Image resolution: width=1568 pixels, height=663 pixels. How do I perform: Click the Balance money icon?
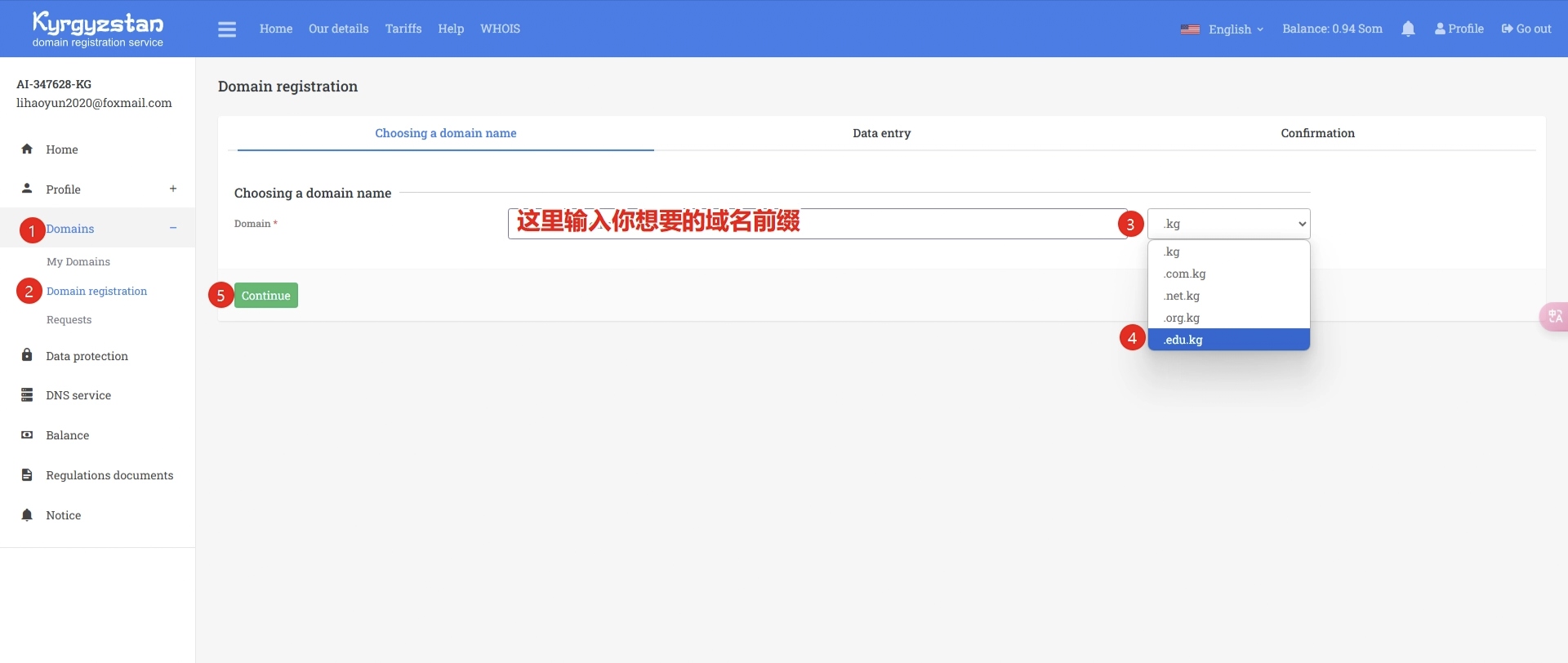[27, 434]
